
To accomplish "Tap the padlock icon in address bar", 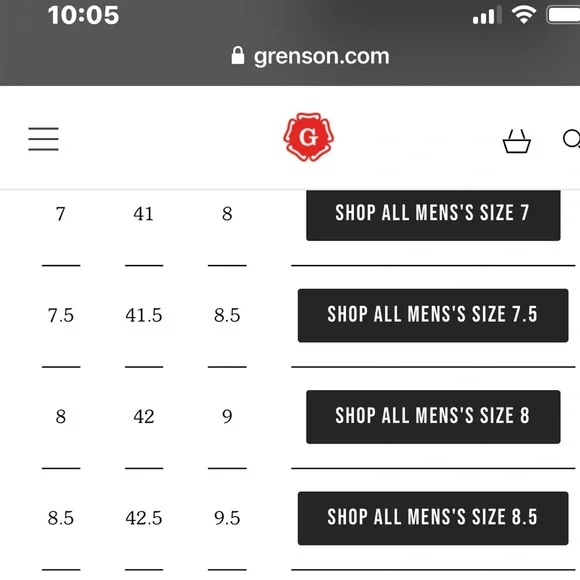I will (237, 55).
